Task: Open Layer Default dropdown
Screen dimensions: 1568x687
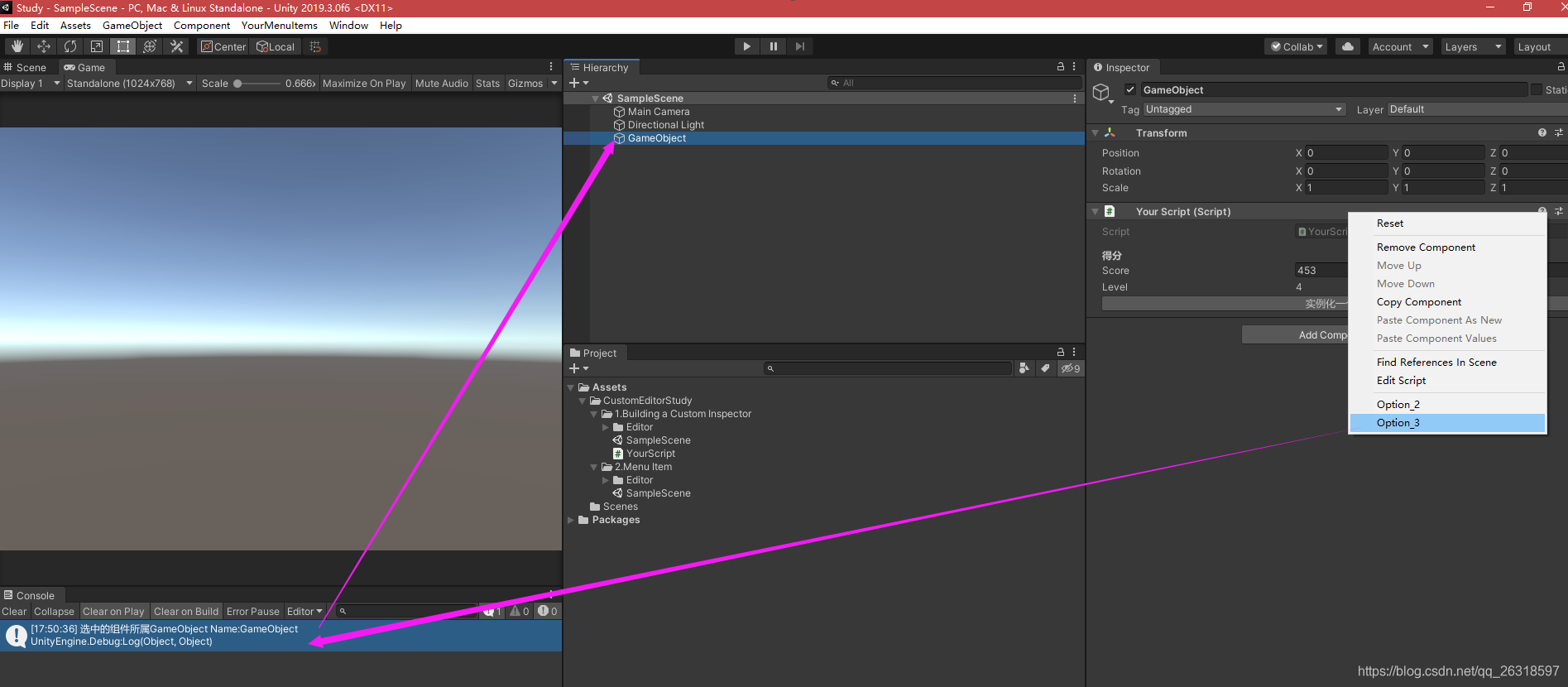Action: tap(1477, 109)
